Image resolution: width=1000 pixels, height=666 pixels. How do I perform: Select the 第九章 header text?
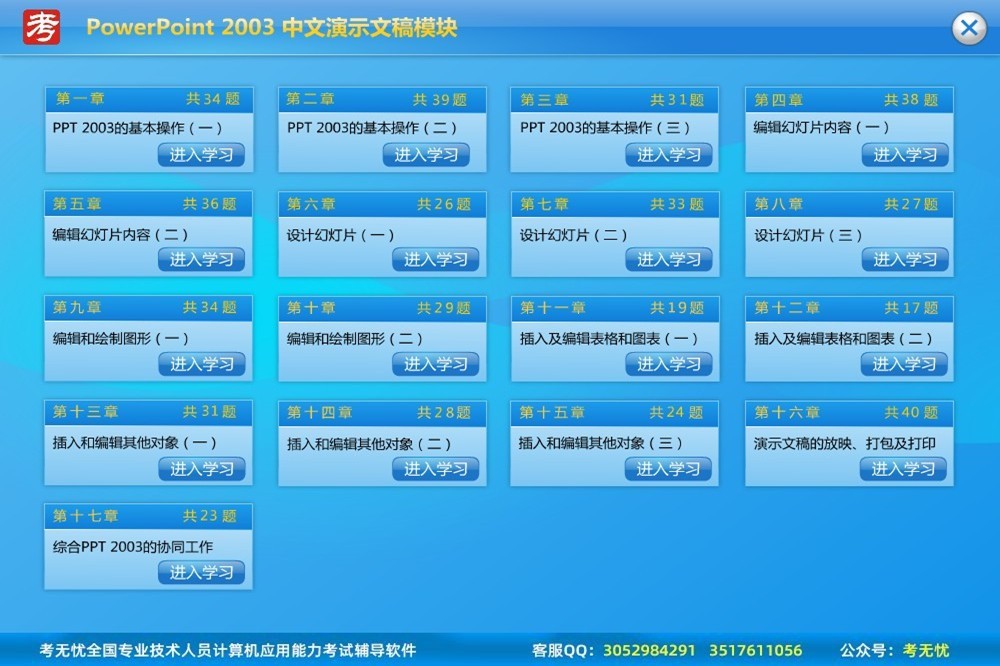click(77, 307)
